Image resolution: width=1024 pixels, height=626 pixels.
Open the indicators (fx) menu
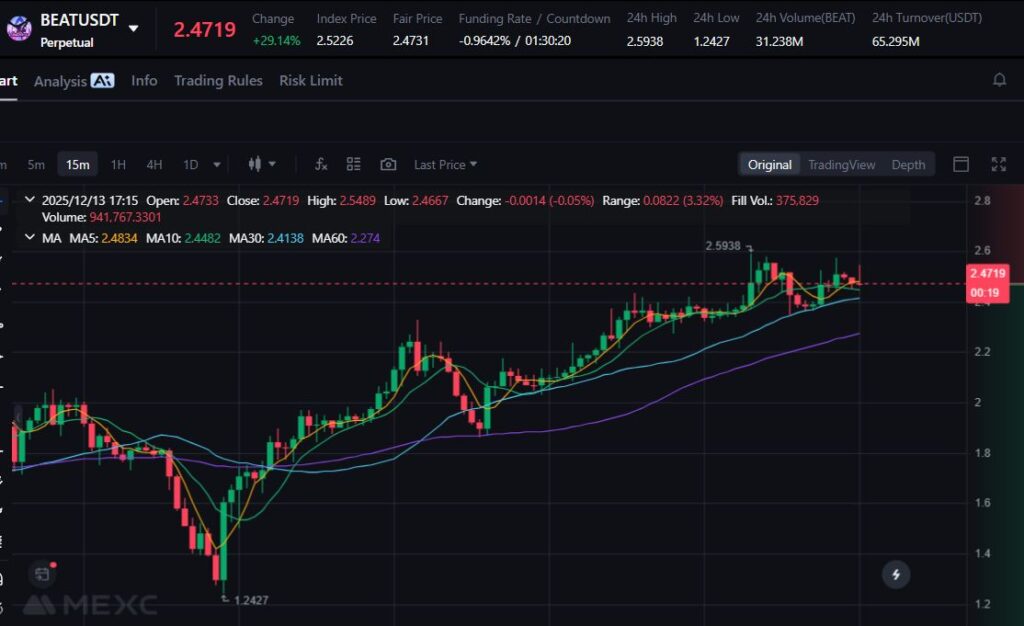[x=321, y=164]
